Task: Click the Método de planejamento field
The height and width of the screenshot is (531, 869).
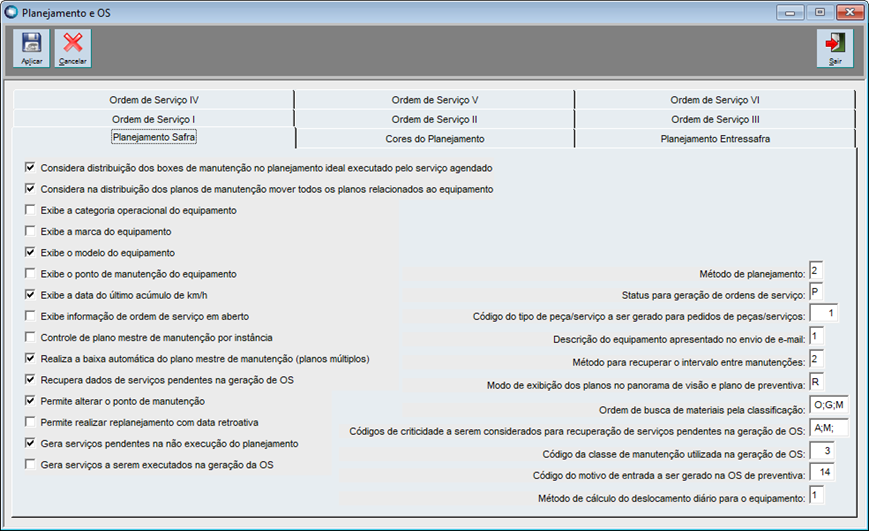Action: point(816,271)
